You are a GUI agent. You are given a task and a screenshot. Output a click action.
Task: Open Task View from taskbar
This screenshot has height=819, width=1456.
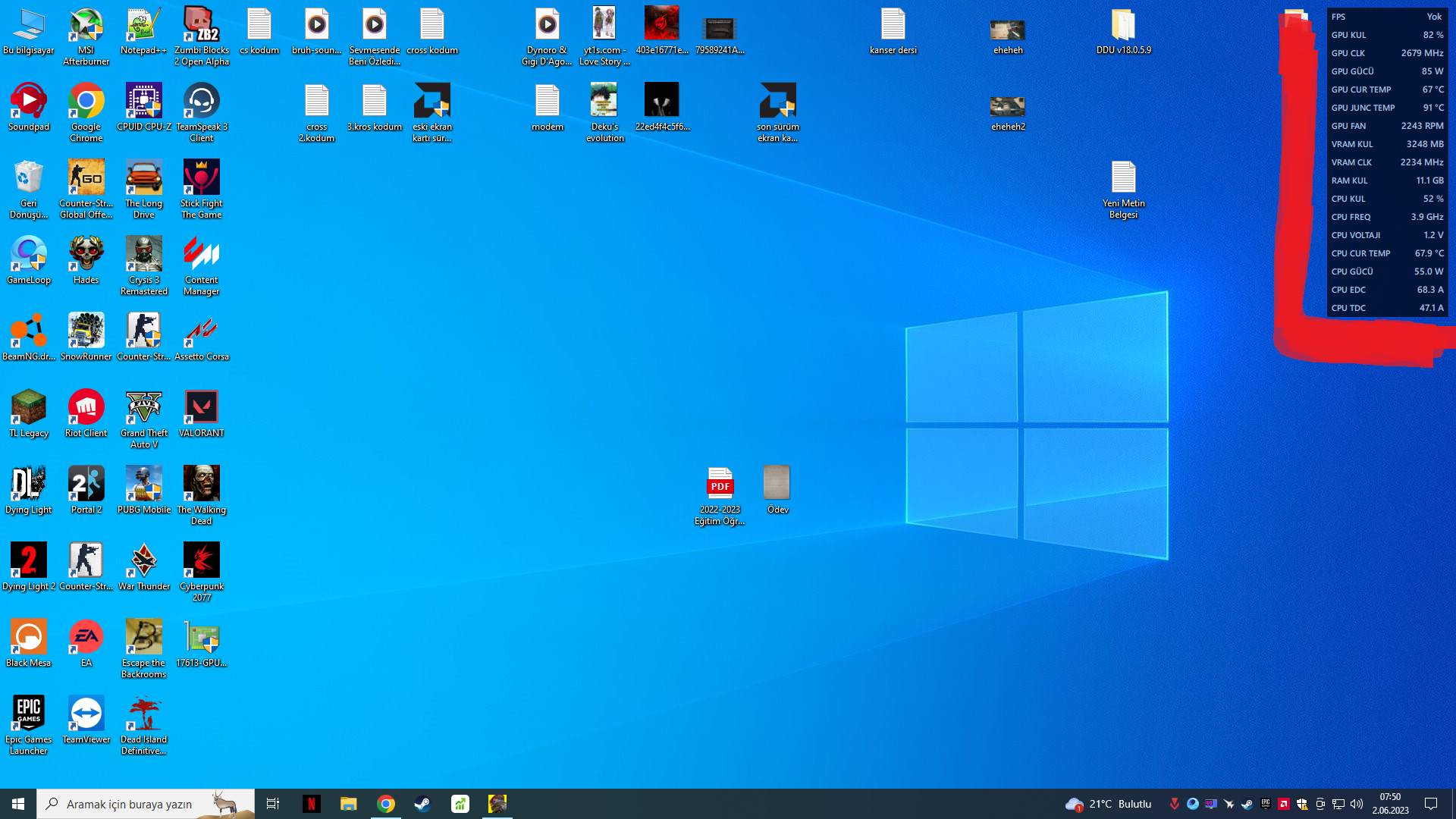coord(273,804)
